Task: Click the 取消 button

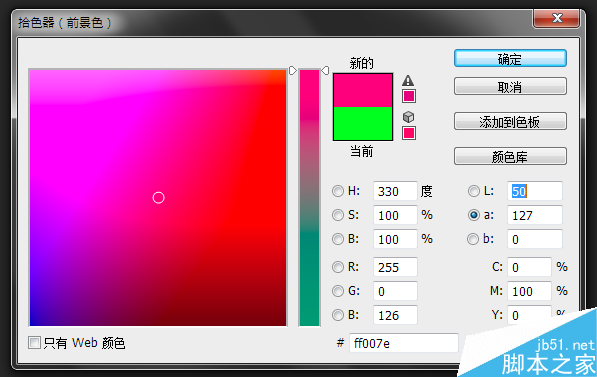Action: pyautogui.click(x=510, y=87)
